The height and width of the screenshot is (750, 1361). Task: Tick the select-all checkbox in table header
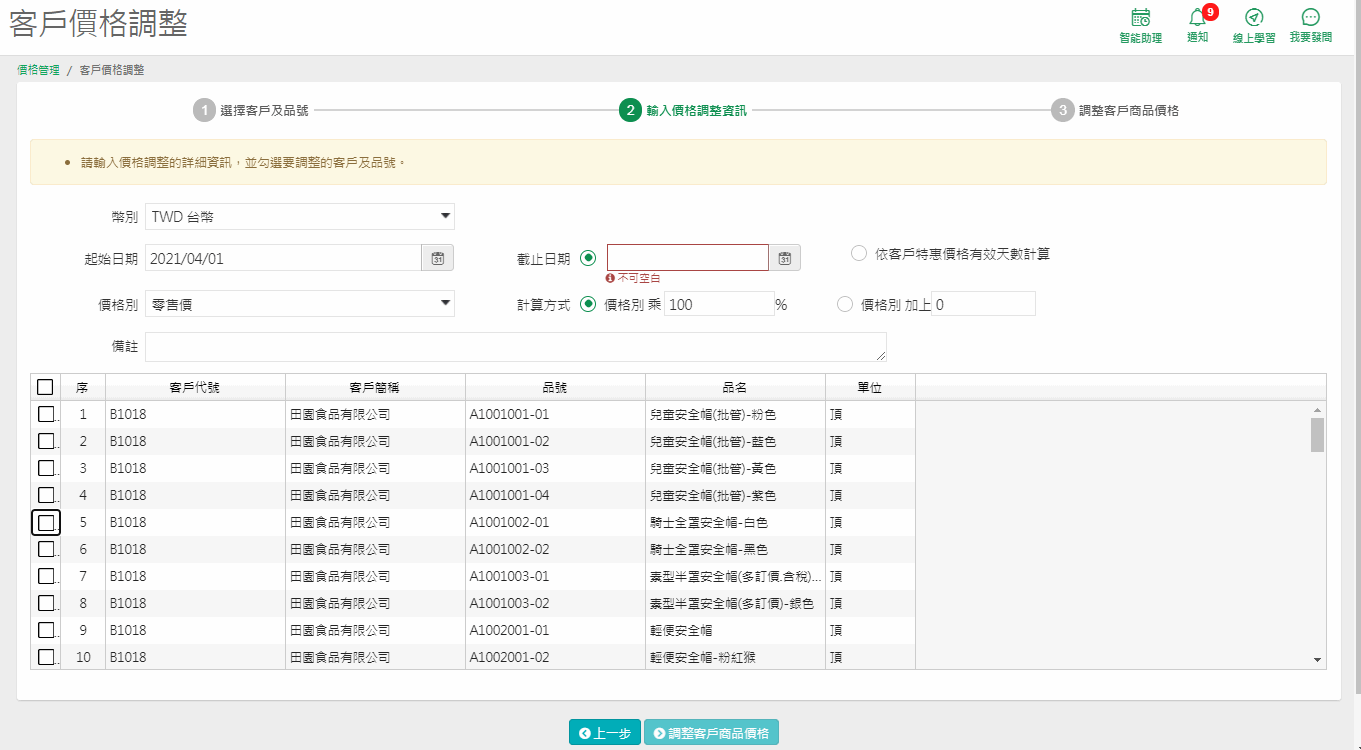pyautogui.click(x=45, y=387)
